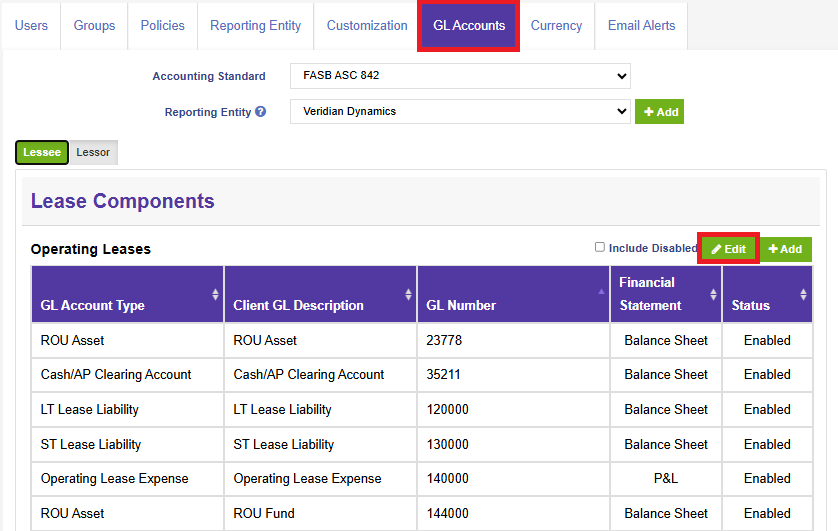
Task: Select the GL Accounts tab
Action: pos(469,26)
